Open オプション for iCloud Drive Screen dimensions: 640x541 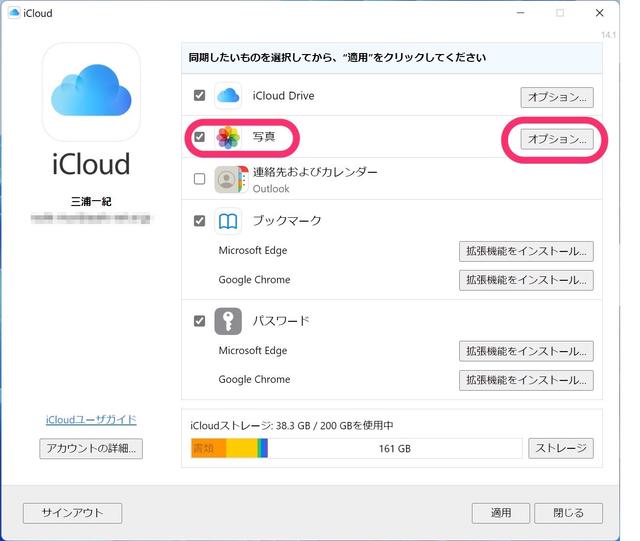pos(556,97)
